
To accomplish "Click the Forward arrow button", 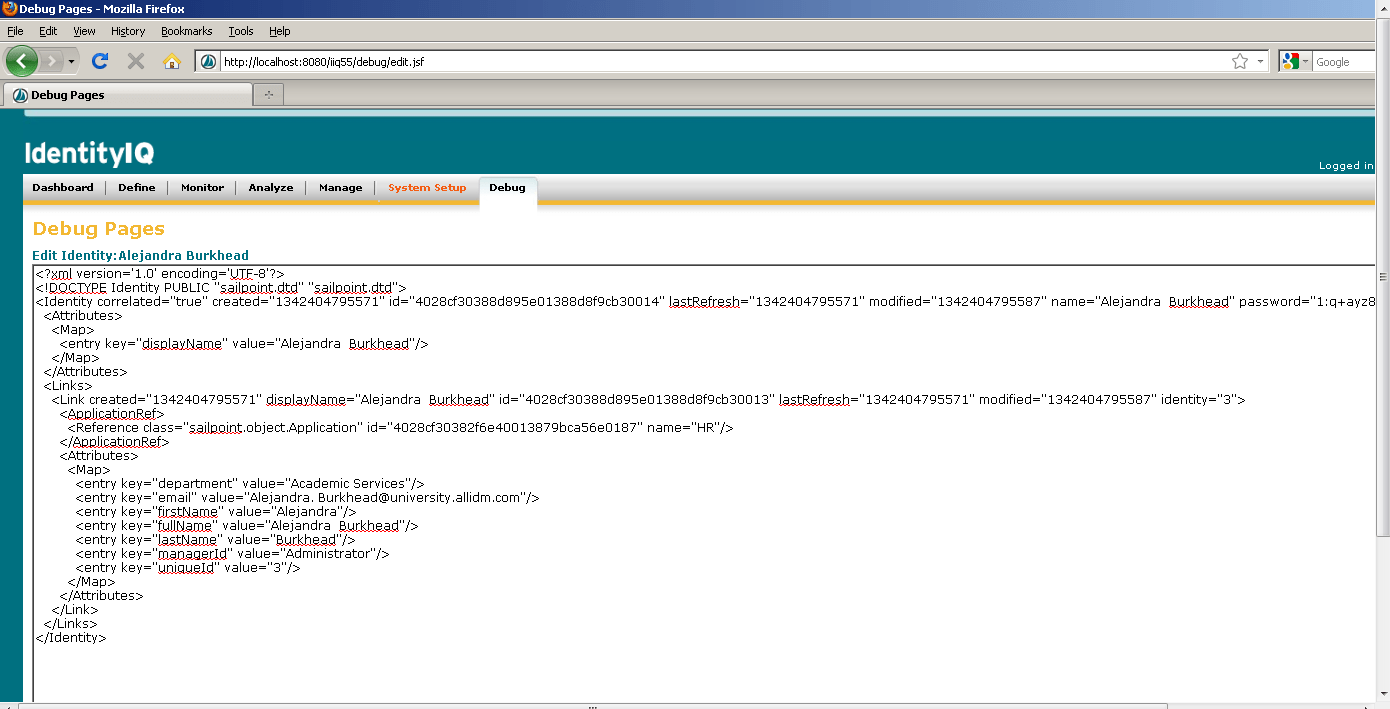I will 52,62.
